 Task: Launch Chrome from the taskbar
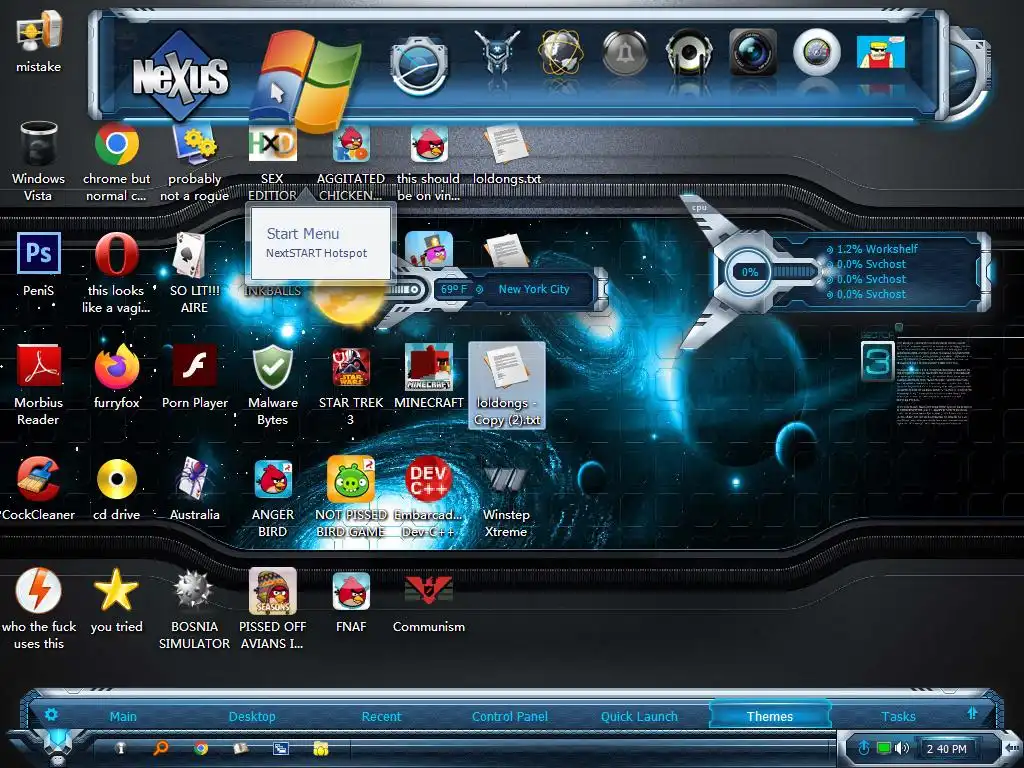(201, 748)
